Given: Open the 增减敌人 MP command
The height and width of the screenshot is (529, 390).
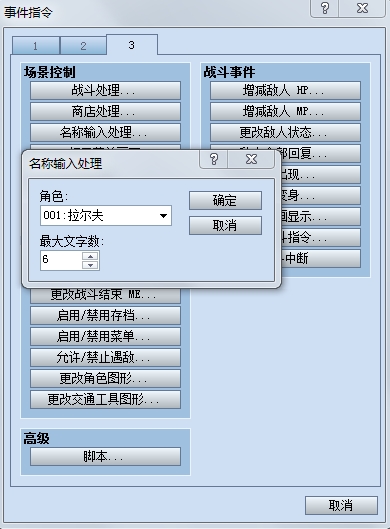Looking at the screenshot, I should point(285,111).
